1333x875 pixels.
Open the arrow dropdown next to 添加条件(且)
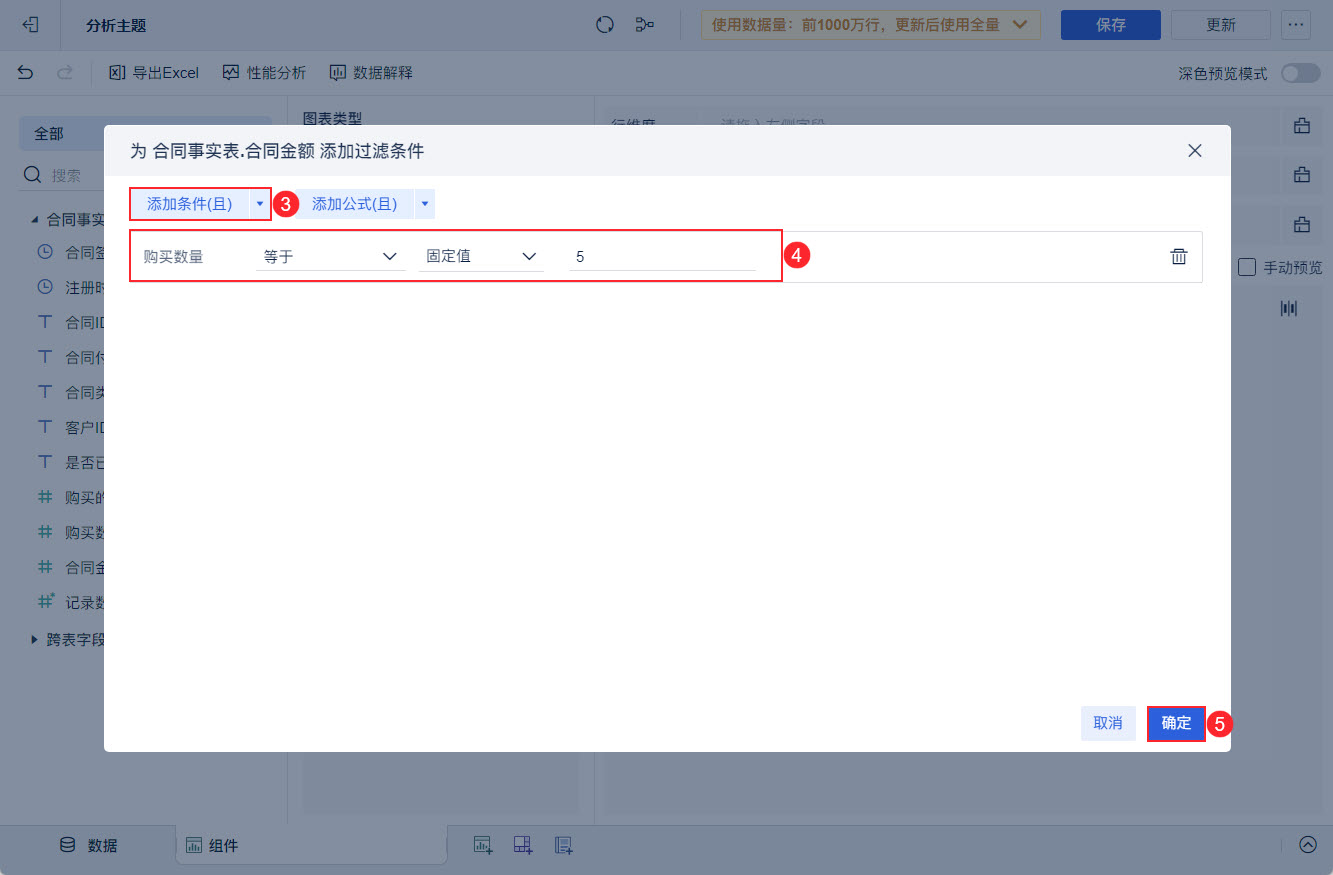click(x=260, y=204)
